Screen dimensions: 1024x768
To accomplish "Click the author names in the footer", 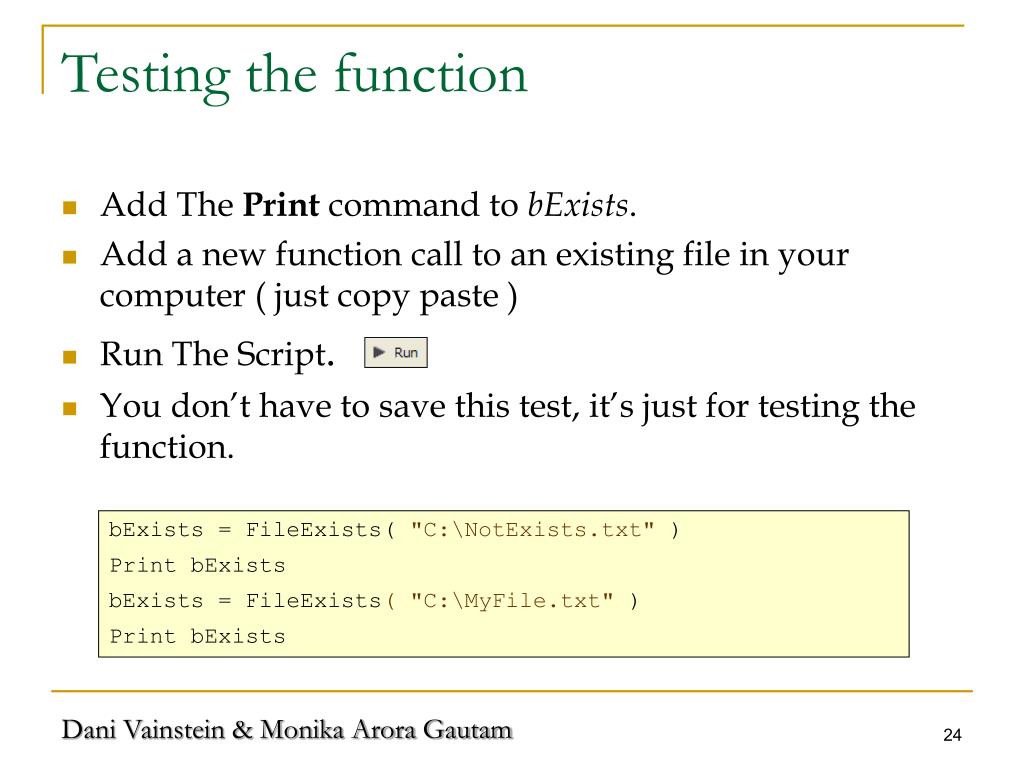I will click(x=288, y=729).
